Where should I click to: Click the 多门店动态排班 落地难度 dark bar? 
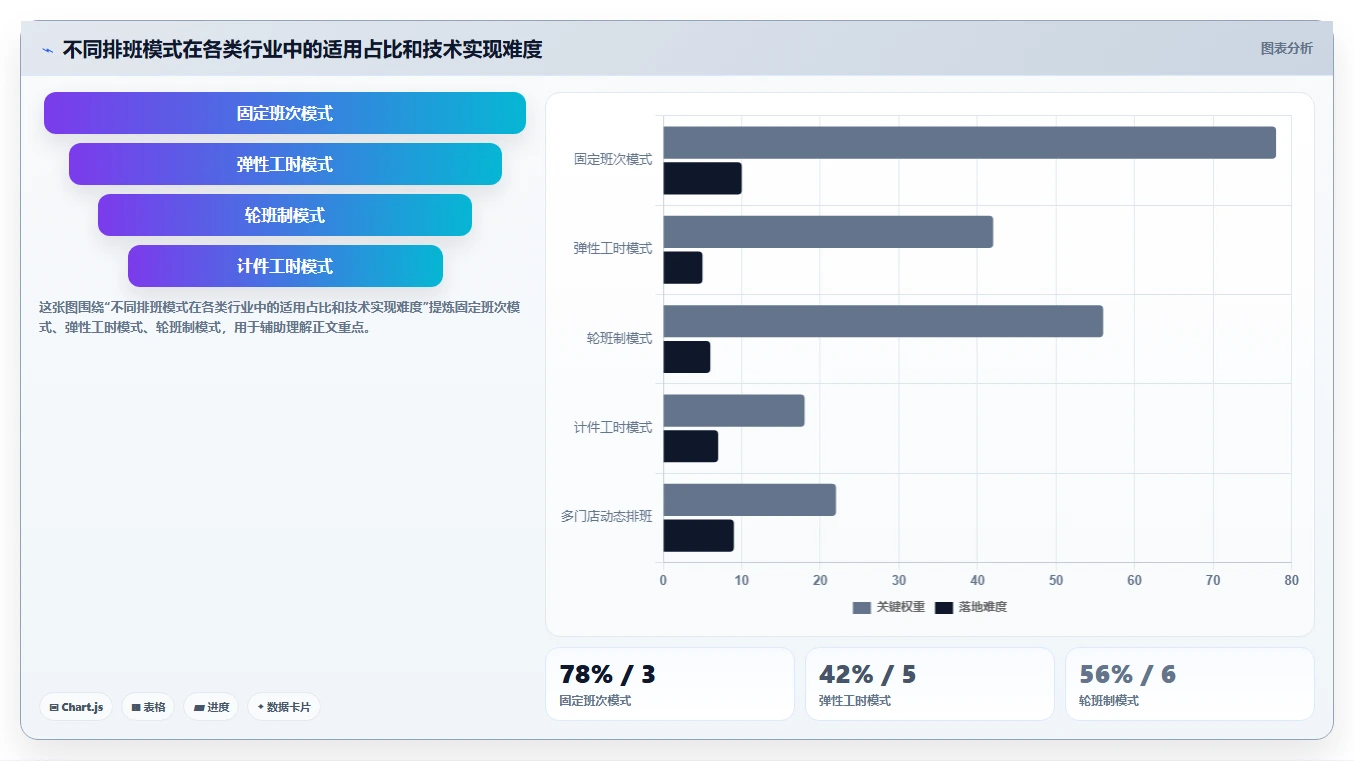(x=698, y=535)
